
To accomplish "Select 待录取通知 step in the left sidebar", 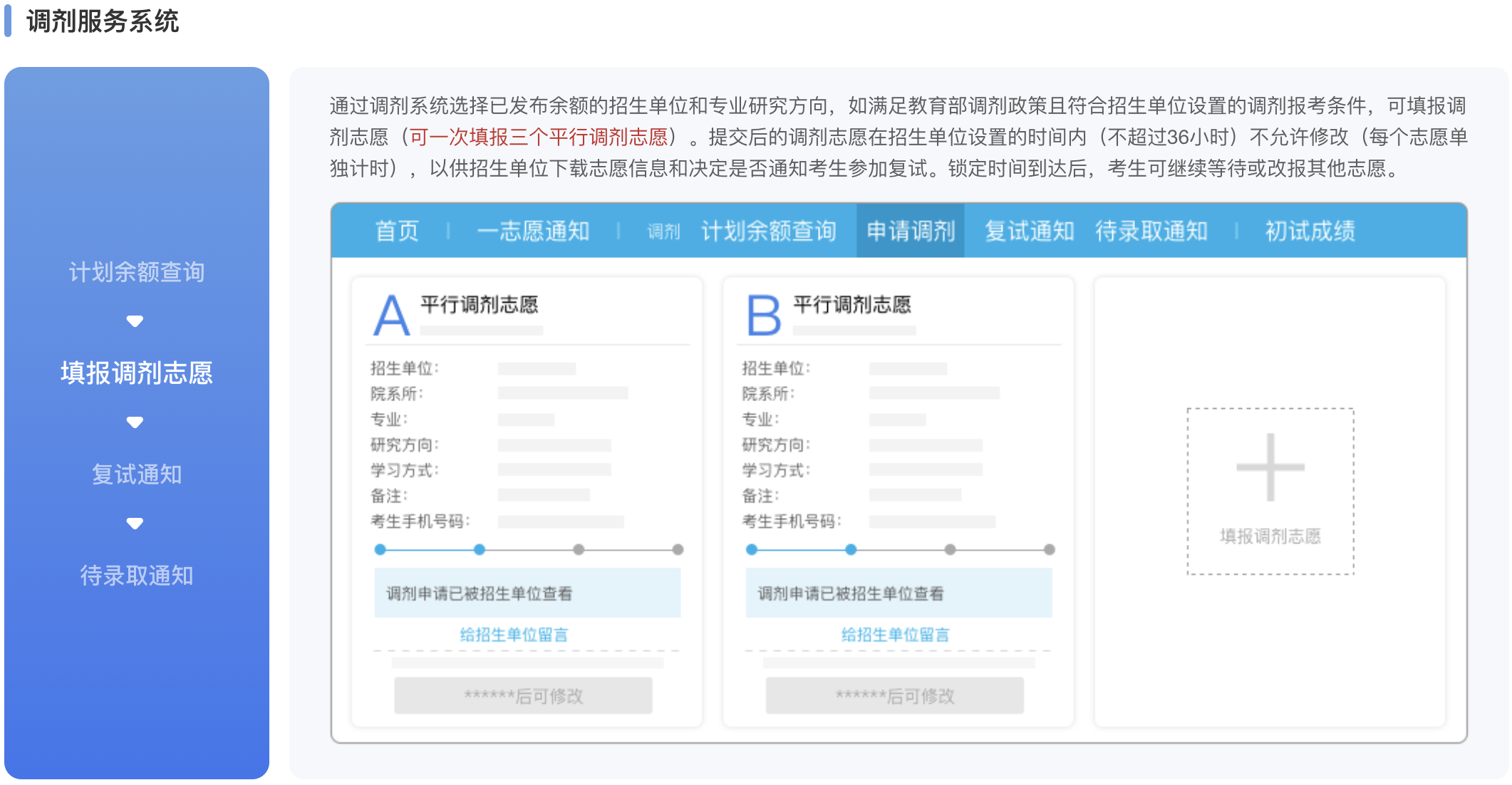I will [136, 575].
